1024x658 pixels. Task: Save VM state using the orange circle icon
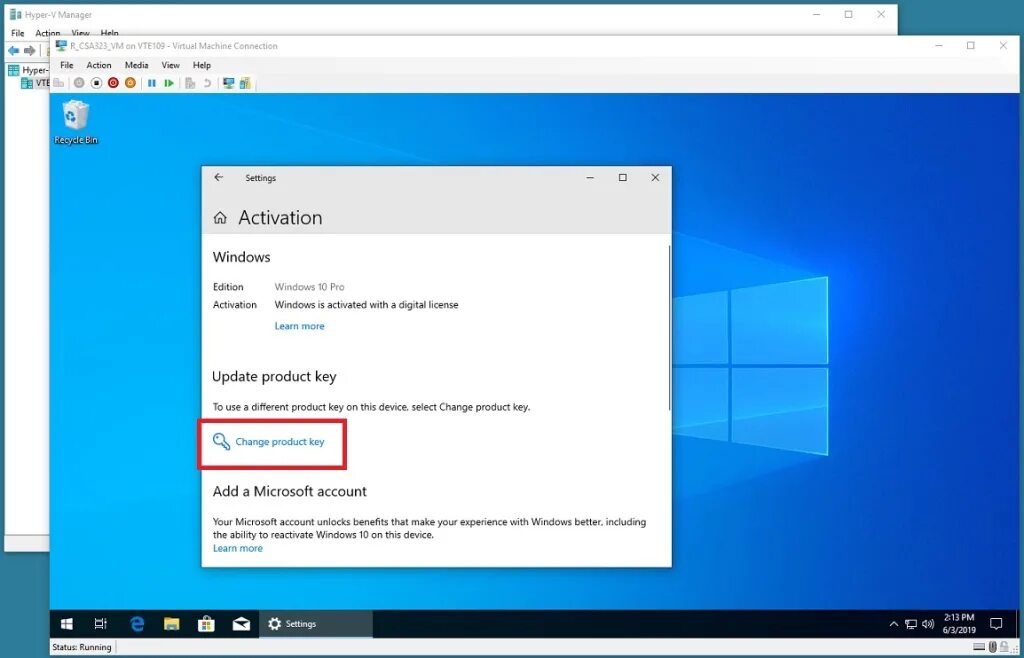130,83
